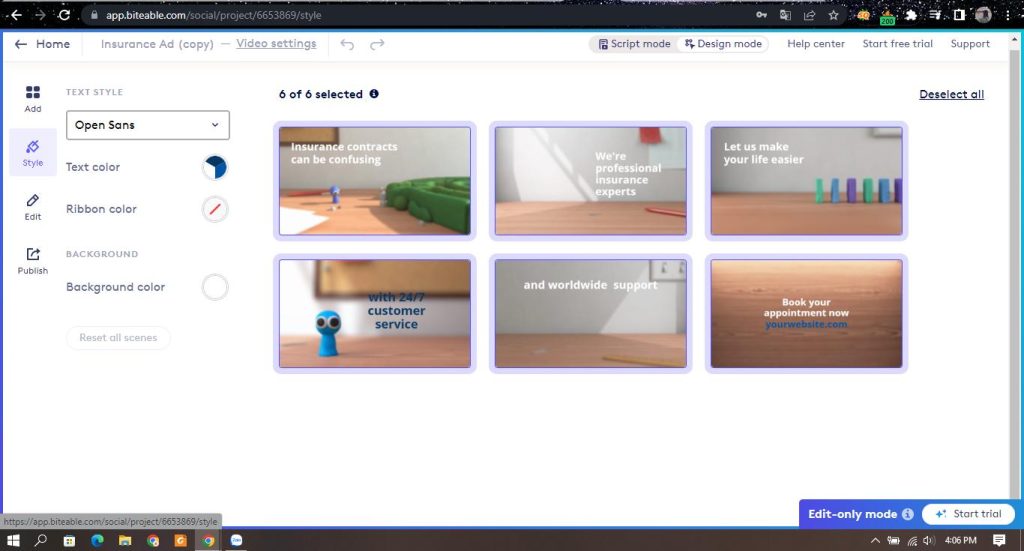Click the extension with green 200 badge
The height and width of the screenshot is (551, 1024).
tap(888, 16)
